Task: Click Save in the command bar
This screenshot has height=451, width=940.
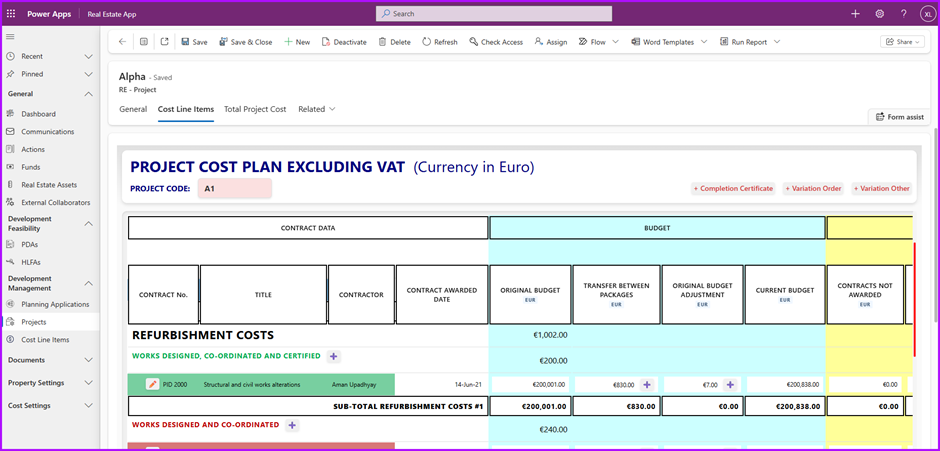Action: 194,42
